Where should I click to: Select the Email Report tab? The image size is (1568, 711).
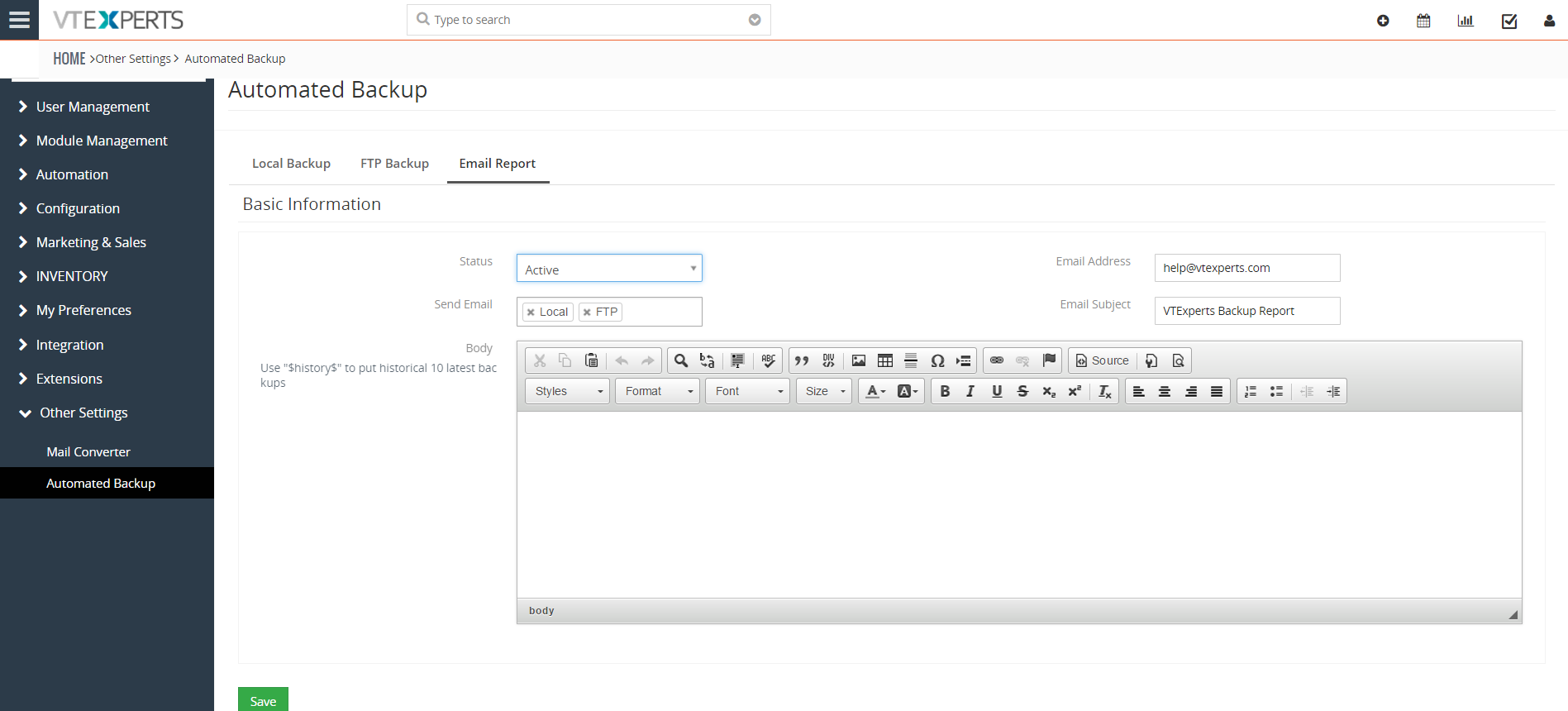[498, 164]
